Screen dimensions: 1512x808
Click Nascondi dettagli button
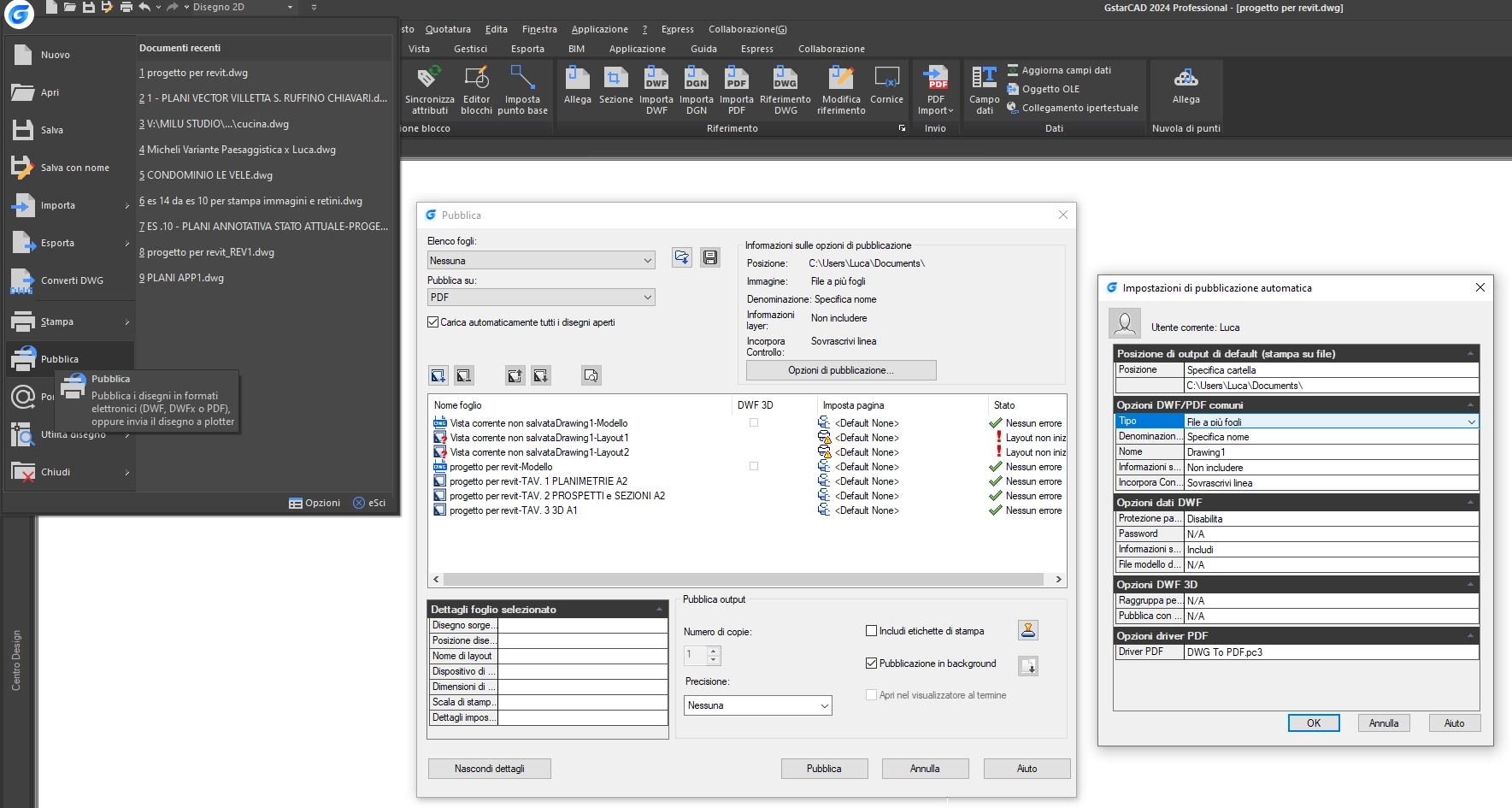(x=489, y=769)
